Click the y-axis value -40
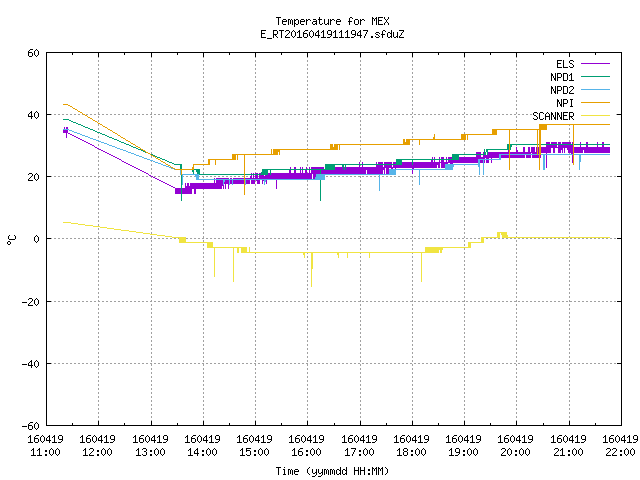 tap(31, 364)
